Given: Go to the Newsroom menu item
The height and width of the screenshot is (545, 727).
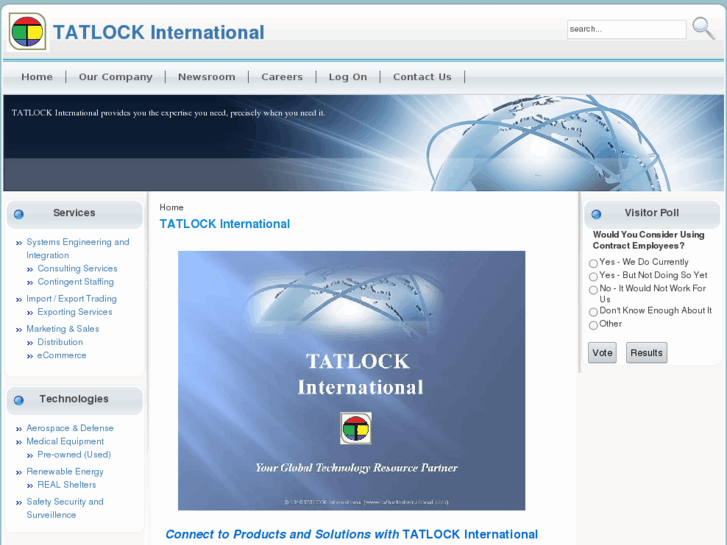Looking at the screenshot, I should pos(206,77).
